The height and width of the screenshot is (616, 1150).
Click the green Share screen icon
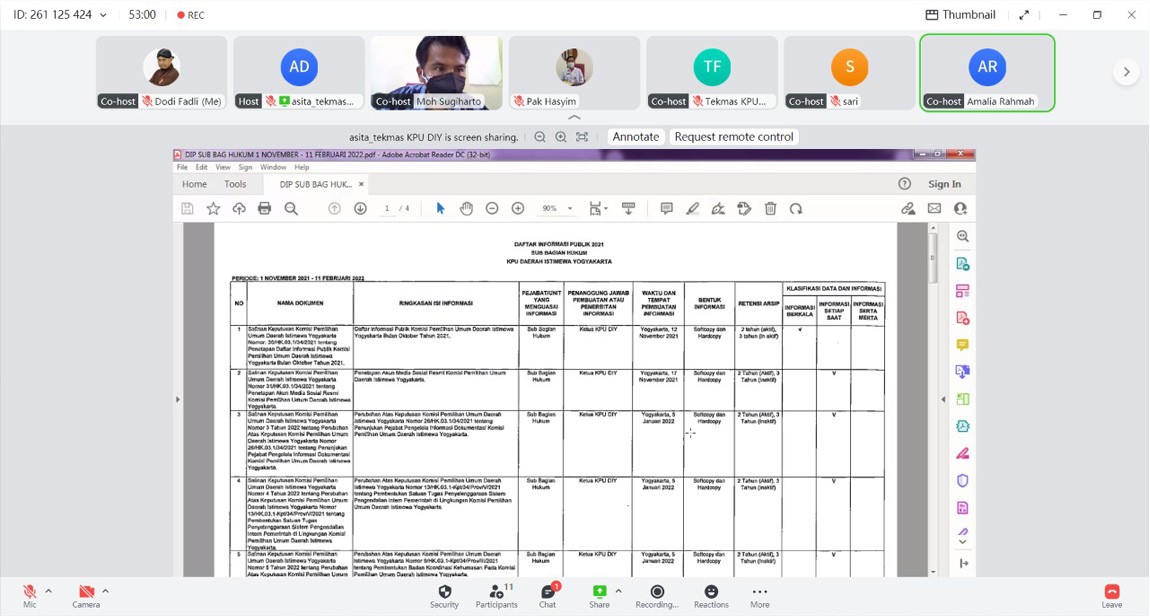pos(599,592)
